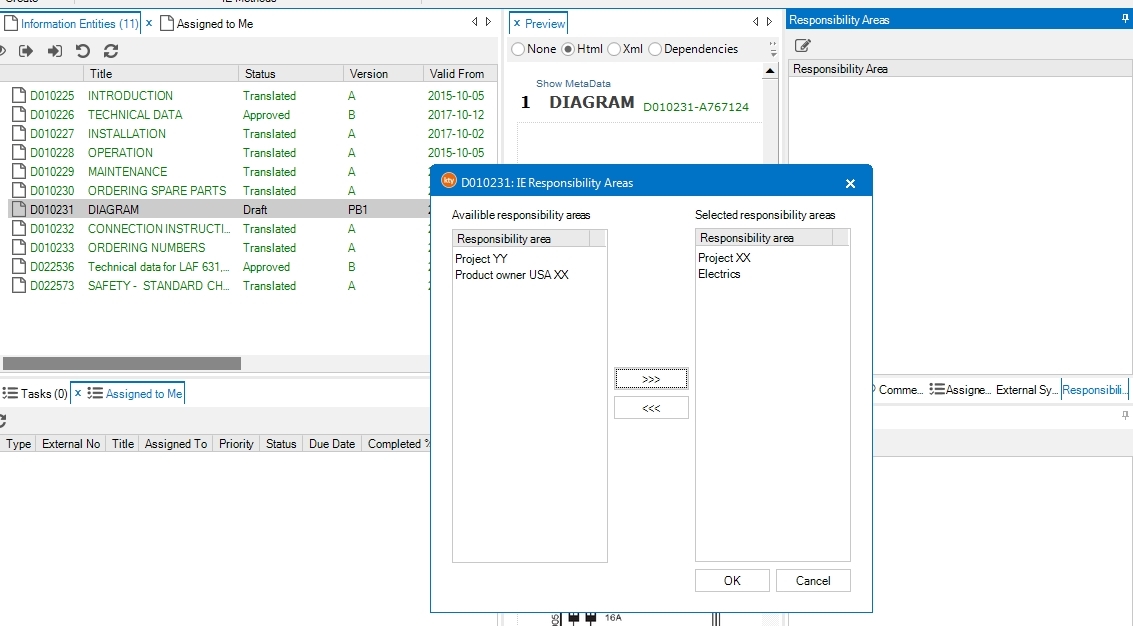Click the edit Responsibility Areas pencil icon
Screen dimensions: 1133x626
tap(803, 45)
